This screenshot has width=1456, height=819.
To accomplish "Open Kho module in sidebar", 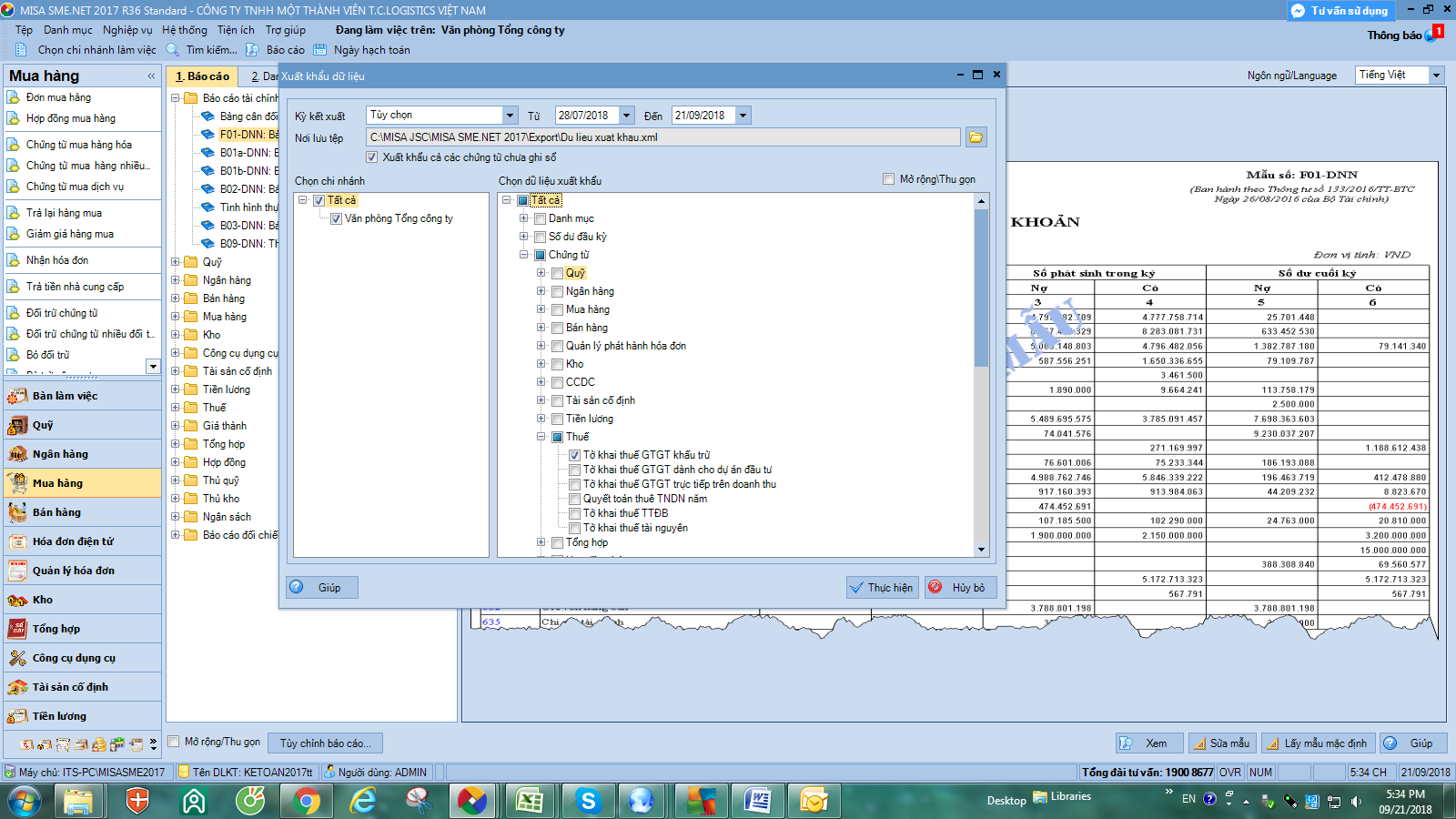I will [x=82, y=600].
